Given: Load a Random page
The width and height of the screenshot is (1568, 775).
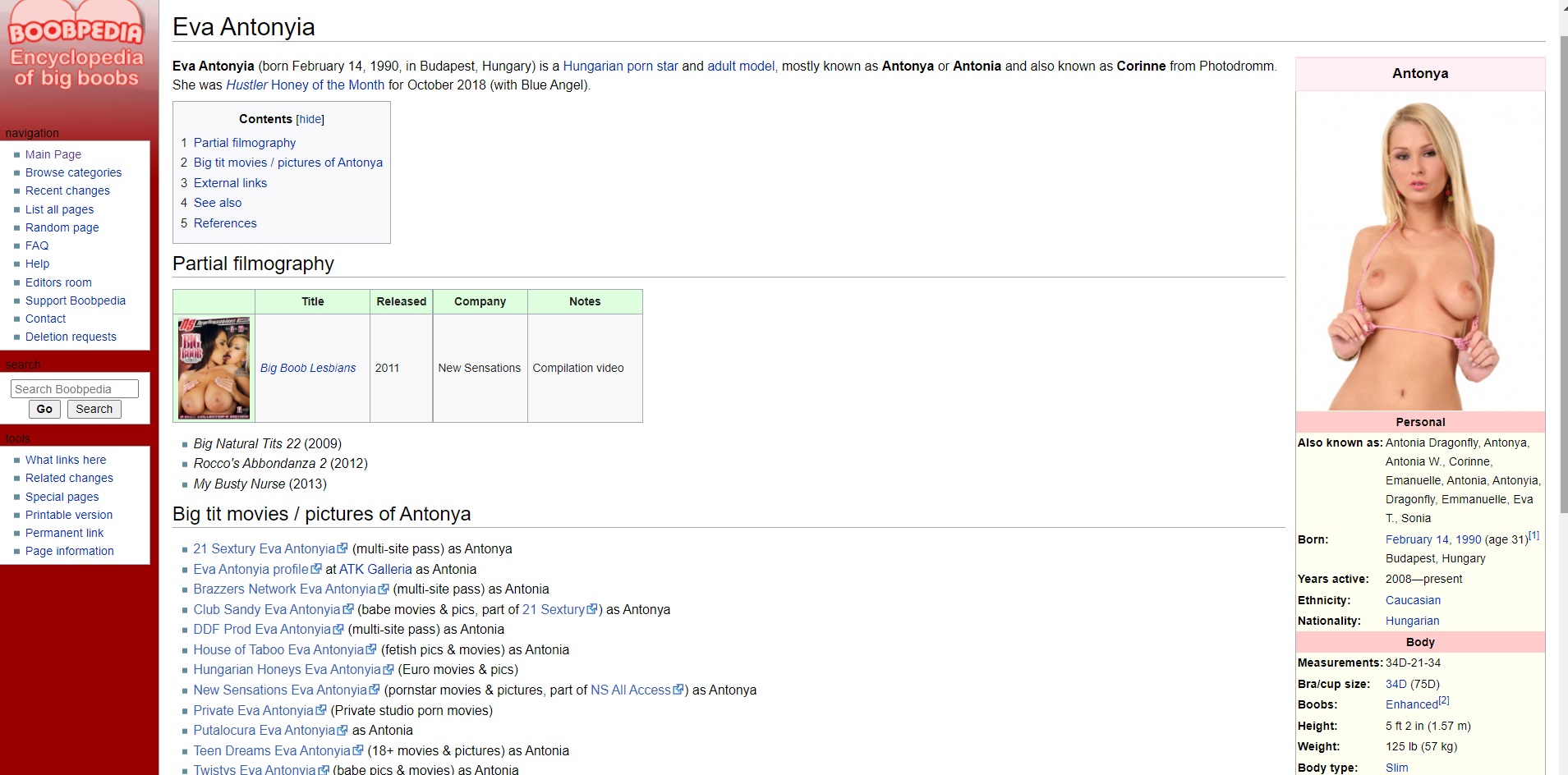Looking at the screenshot, I should (x=62, y=227).
